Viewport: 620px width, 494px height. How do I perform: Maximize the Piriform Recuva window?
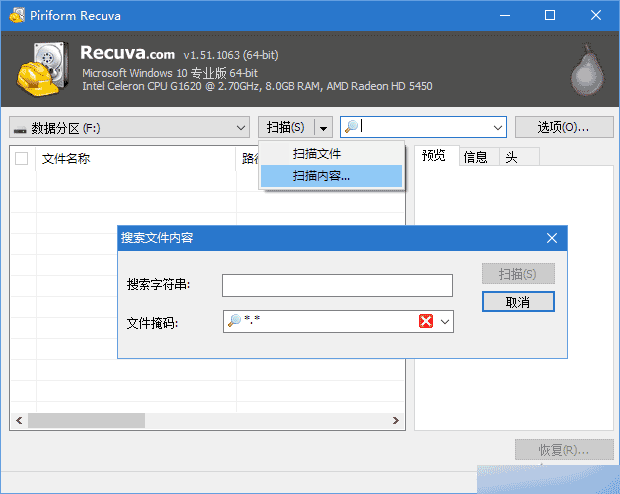(x=550, y=16)
